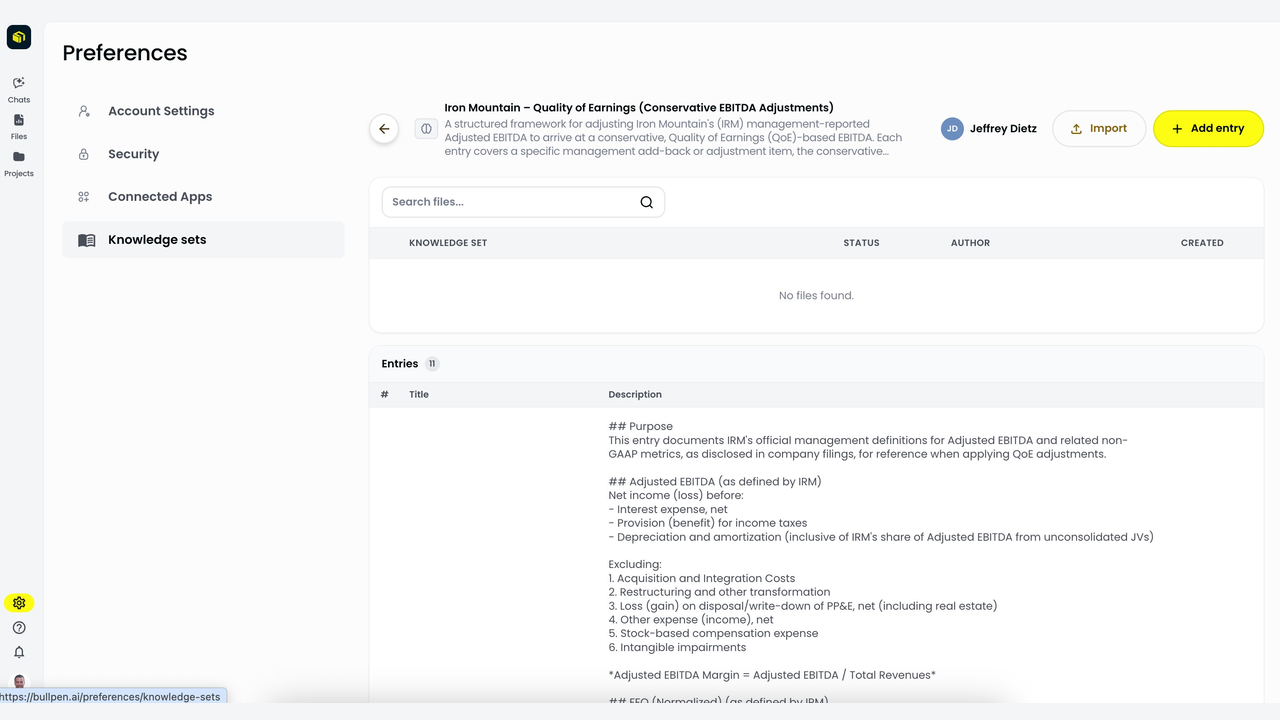
Task: Open the Security preferences section
Action: click(x=203, y=154)
